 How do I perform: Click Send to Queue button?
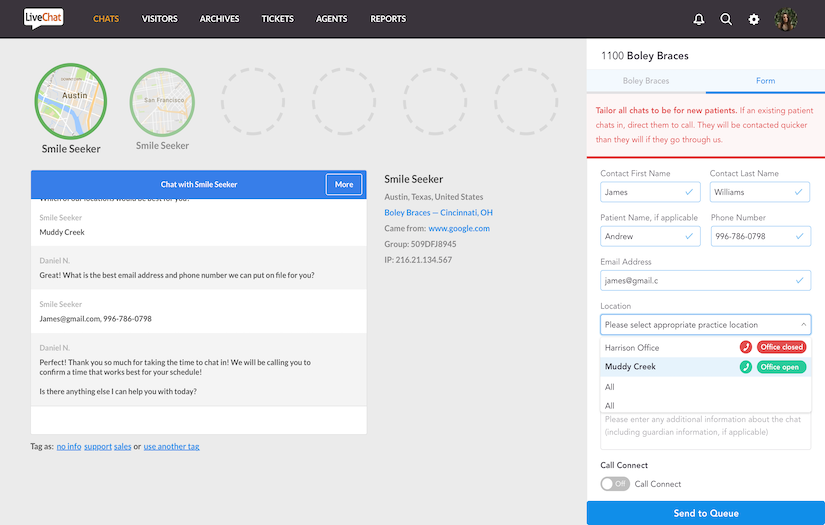pyautogui.click(x=706, y=513)
